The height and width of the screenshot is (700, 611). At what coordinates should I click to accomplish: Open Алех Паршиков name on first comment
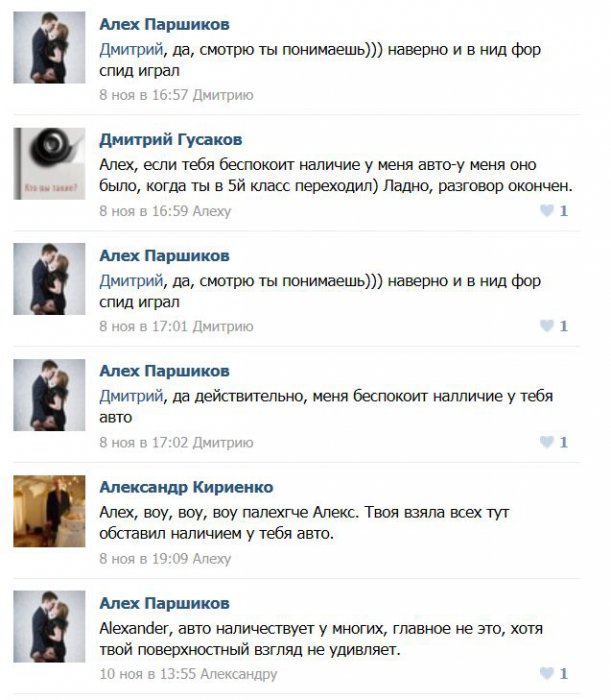pos(164,24)
